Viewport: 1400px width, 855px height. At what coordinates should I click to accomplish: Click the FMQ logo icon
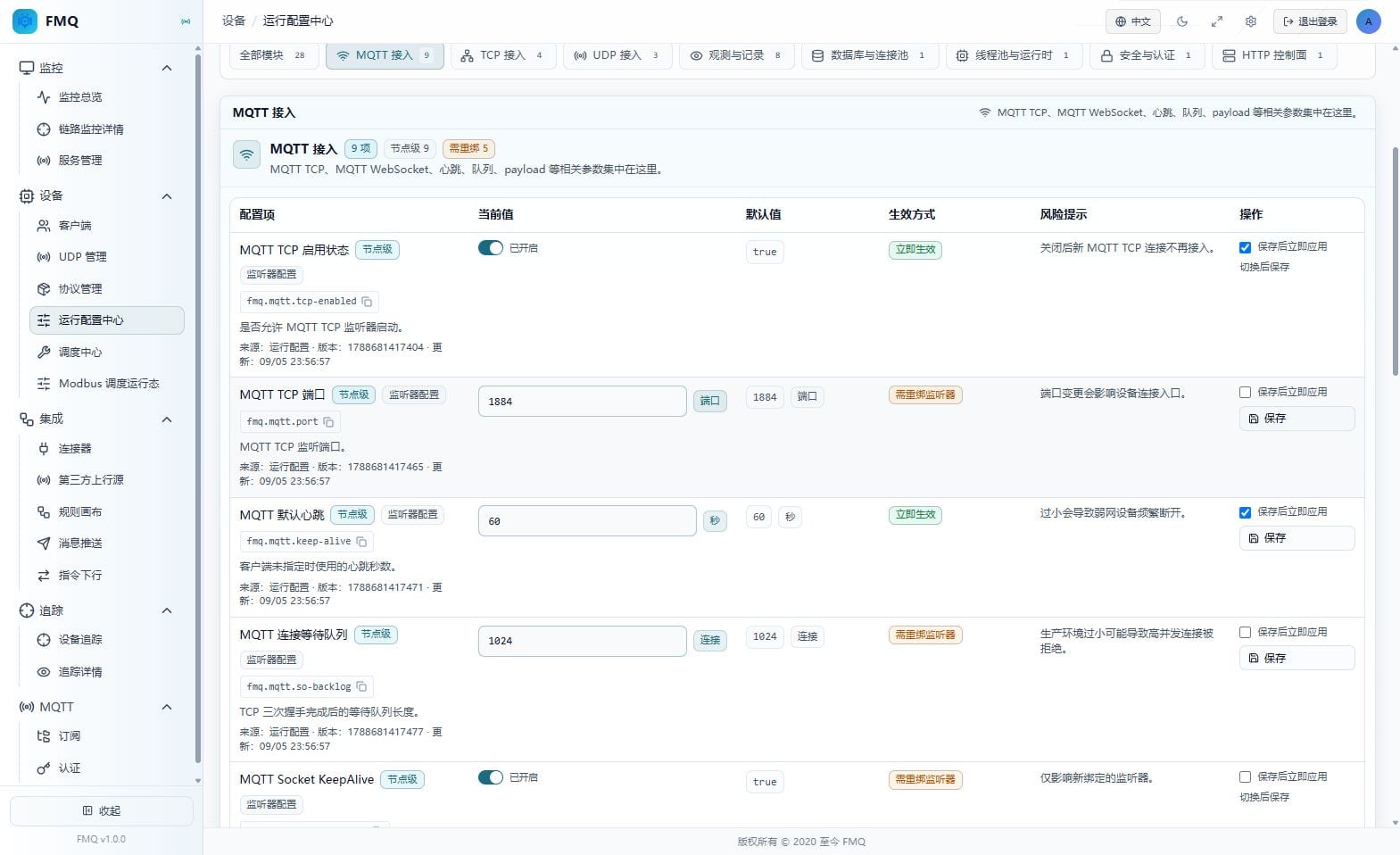tap(25, 21)
